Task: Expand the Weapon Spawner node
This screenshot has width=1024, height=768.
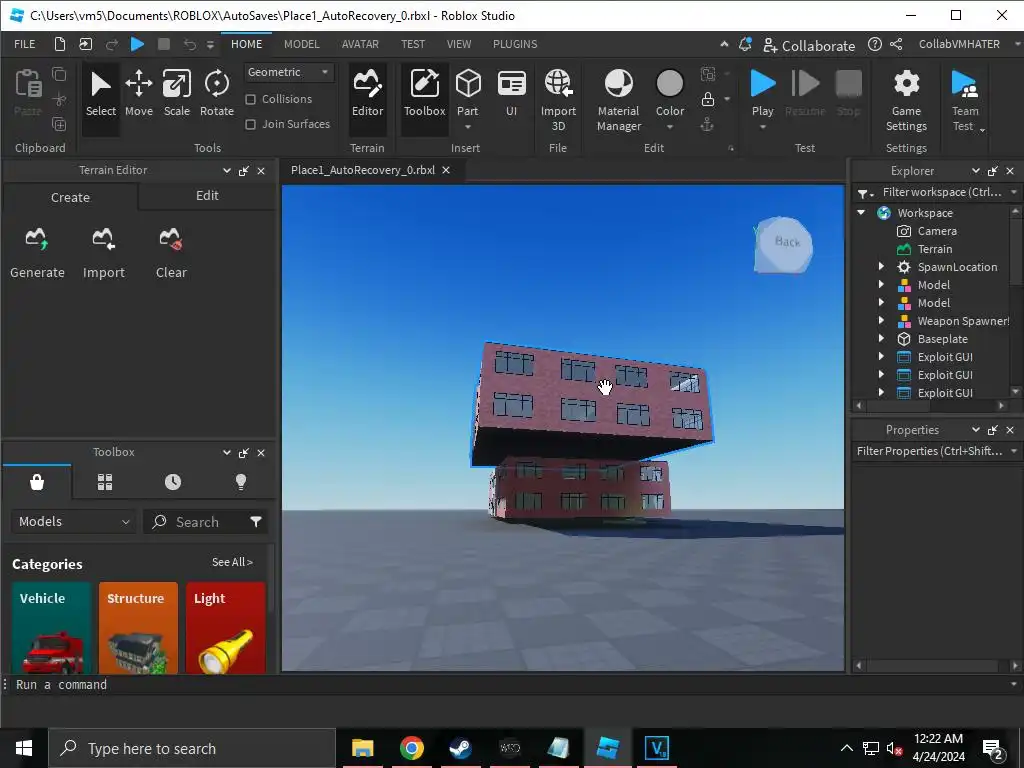Action: click(x=881, y=321)
